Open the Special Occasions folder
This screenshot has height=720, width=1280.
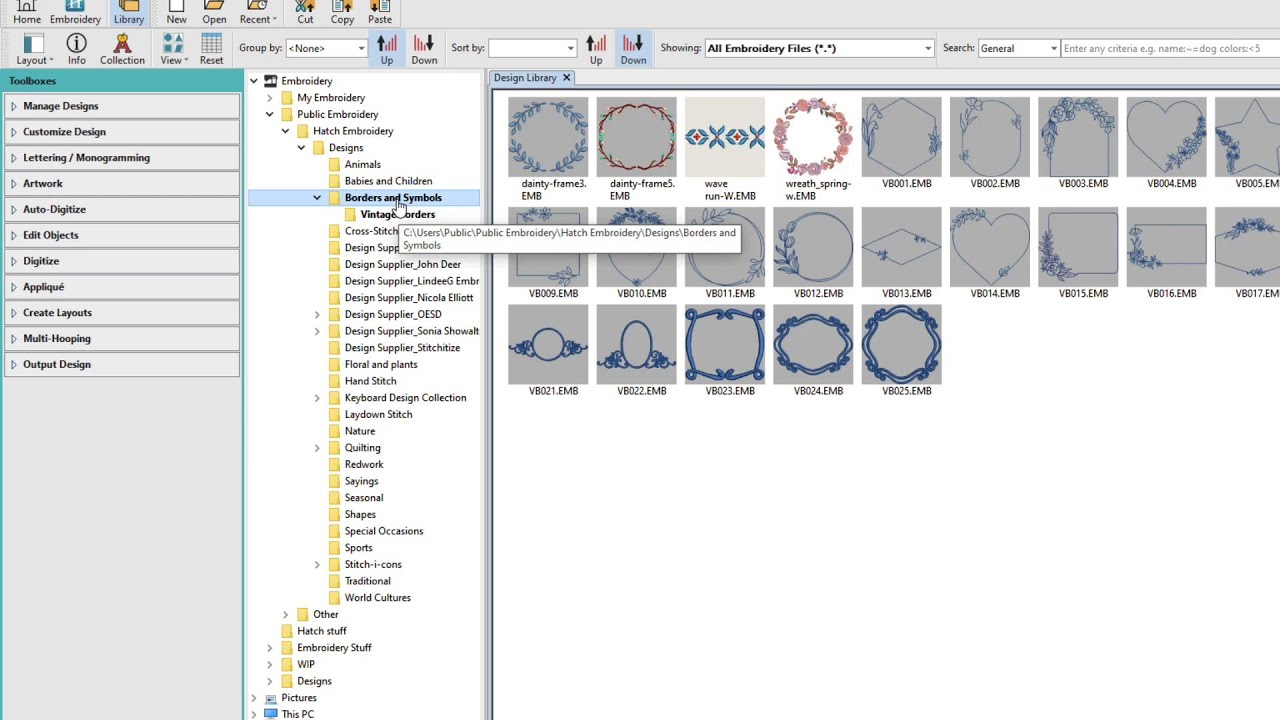tap(384, 531)
